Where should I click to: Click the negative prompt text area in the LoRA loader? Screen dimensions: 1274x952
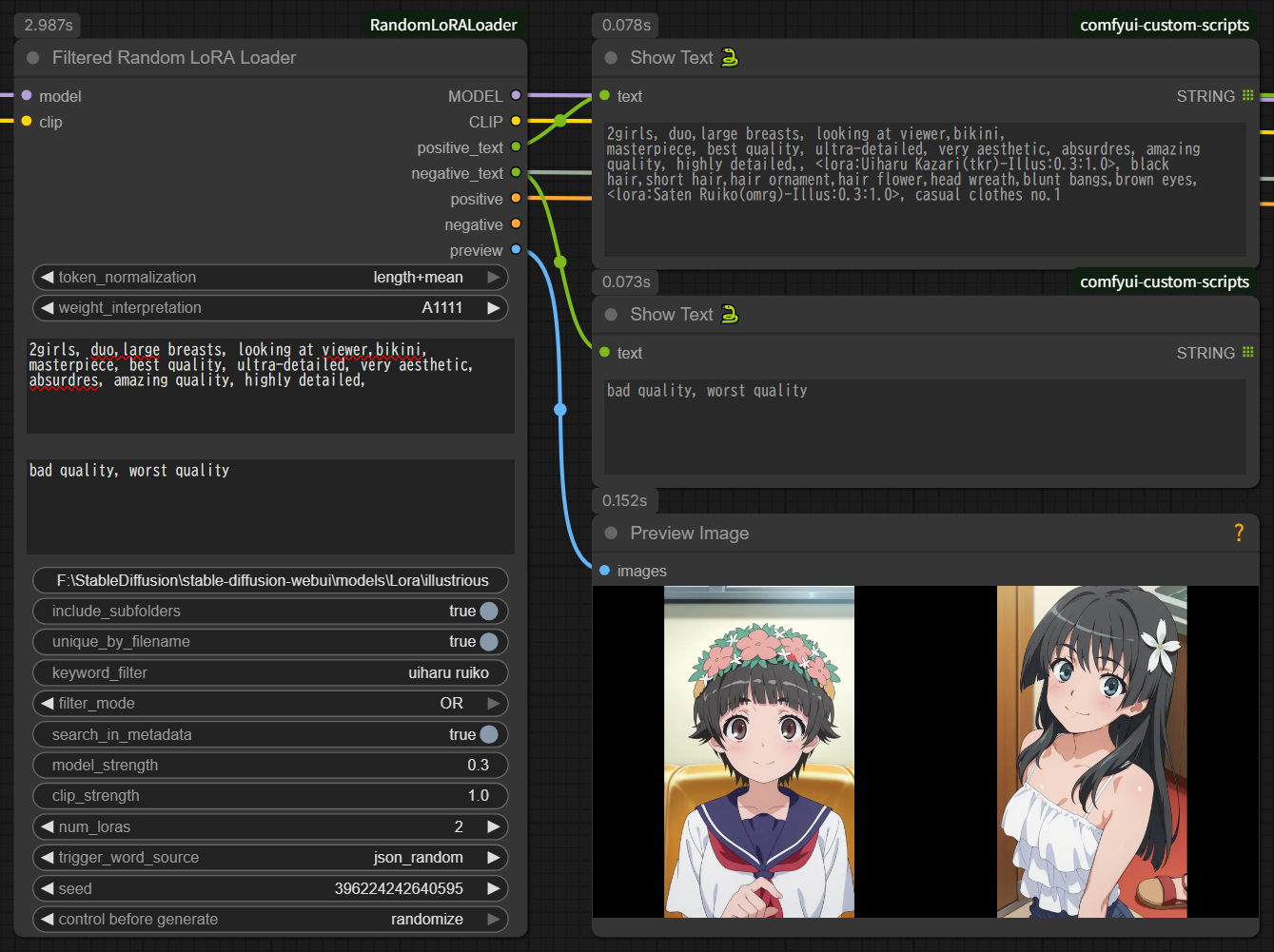[x=270, y=506]
